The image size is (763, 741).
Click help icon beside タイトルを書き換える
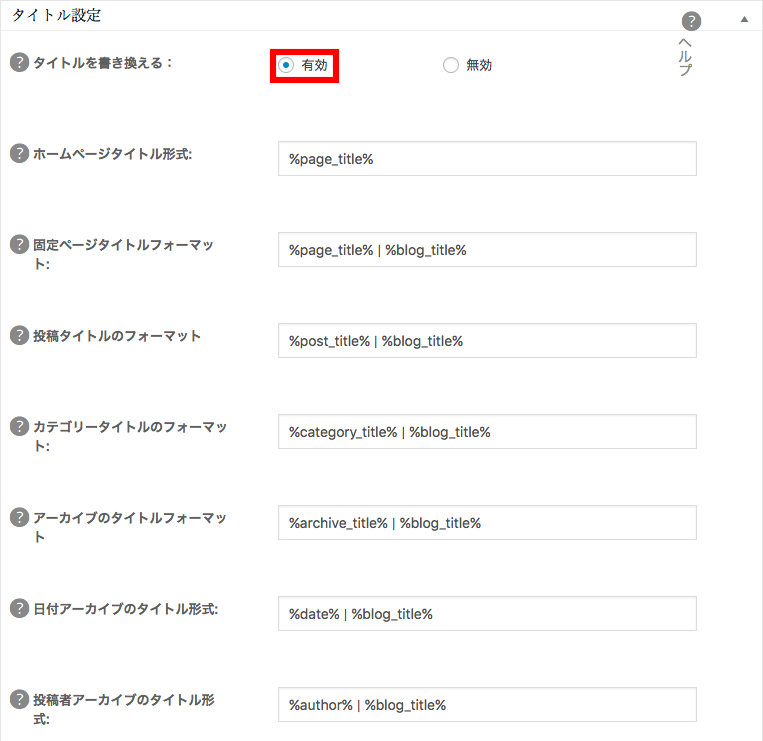pyautogui.click(x=19, y=62)
